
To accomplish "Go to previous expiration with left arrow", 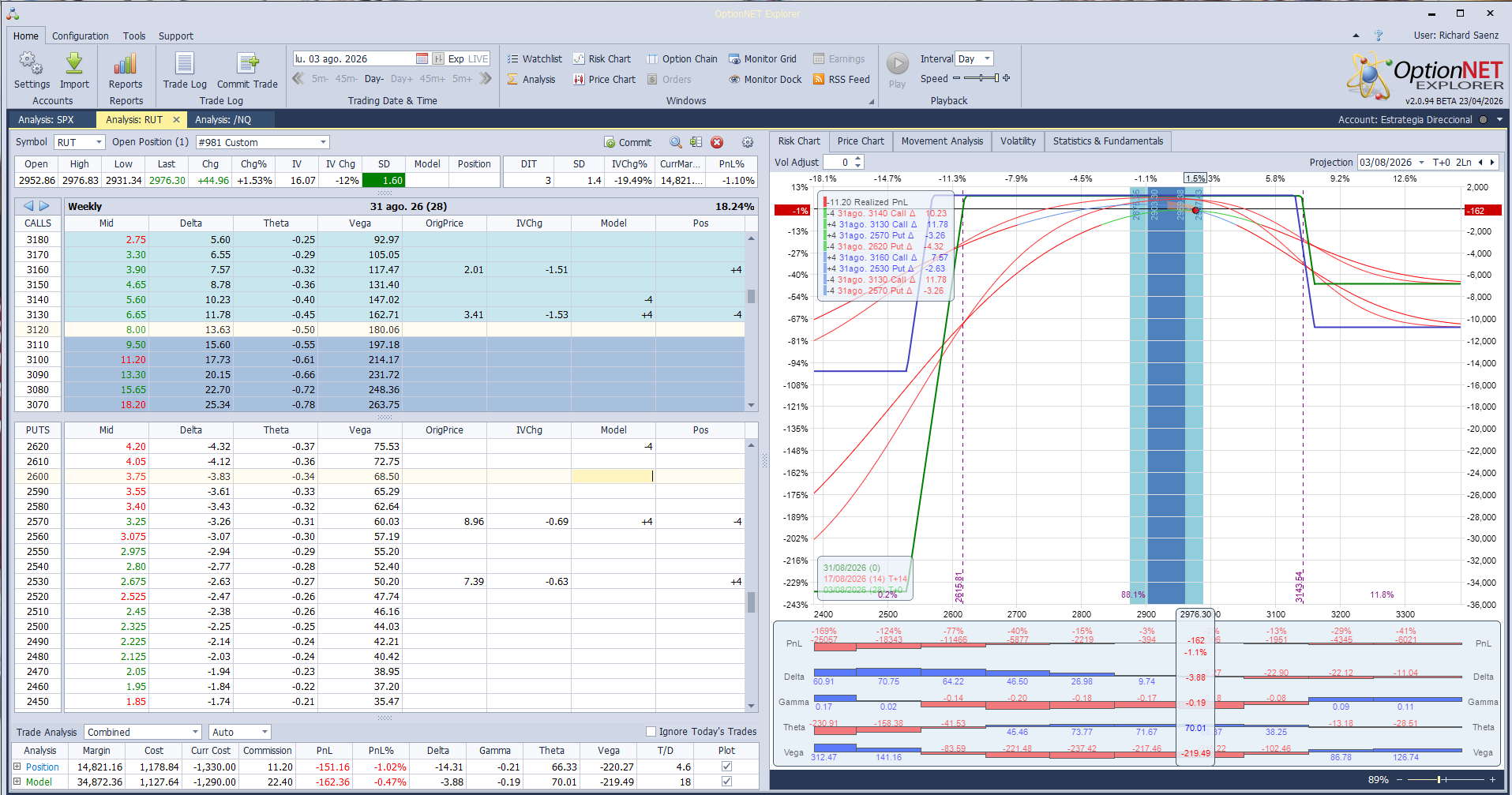I will click(28, 206).
